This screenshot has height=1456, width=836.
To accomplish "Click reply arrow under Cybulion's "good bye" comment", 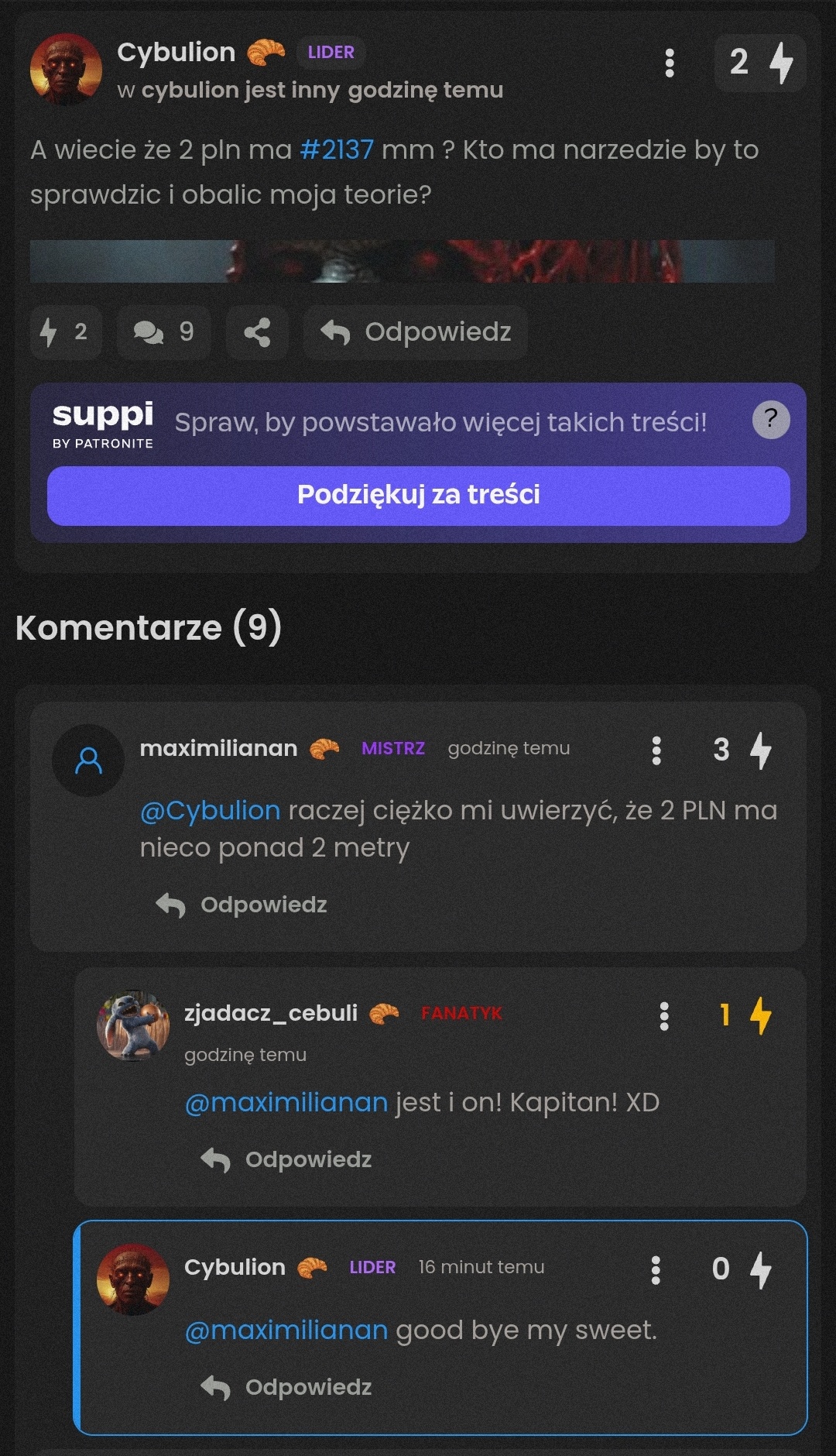I will pos(216,1387).
